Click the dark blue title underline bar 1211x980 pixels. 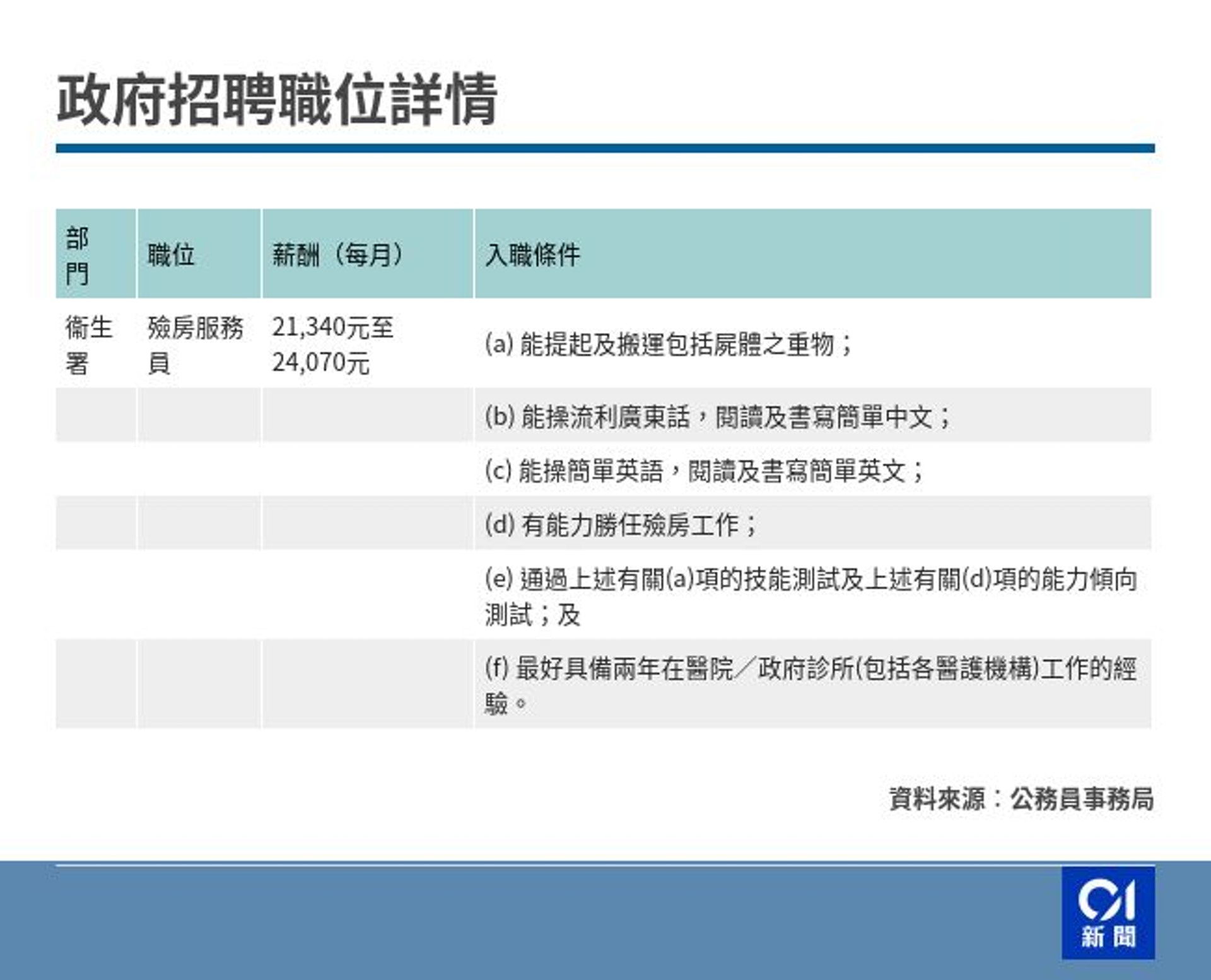(604, 148)
